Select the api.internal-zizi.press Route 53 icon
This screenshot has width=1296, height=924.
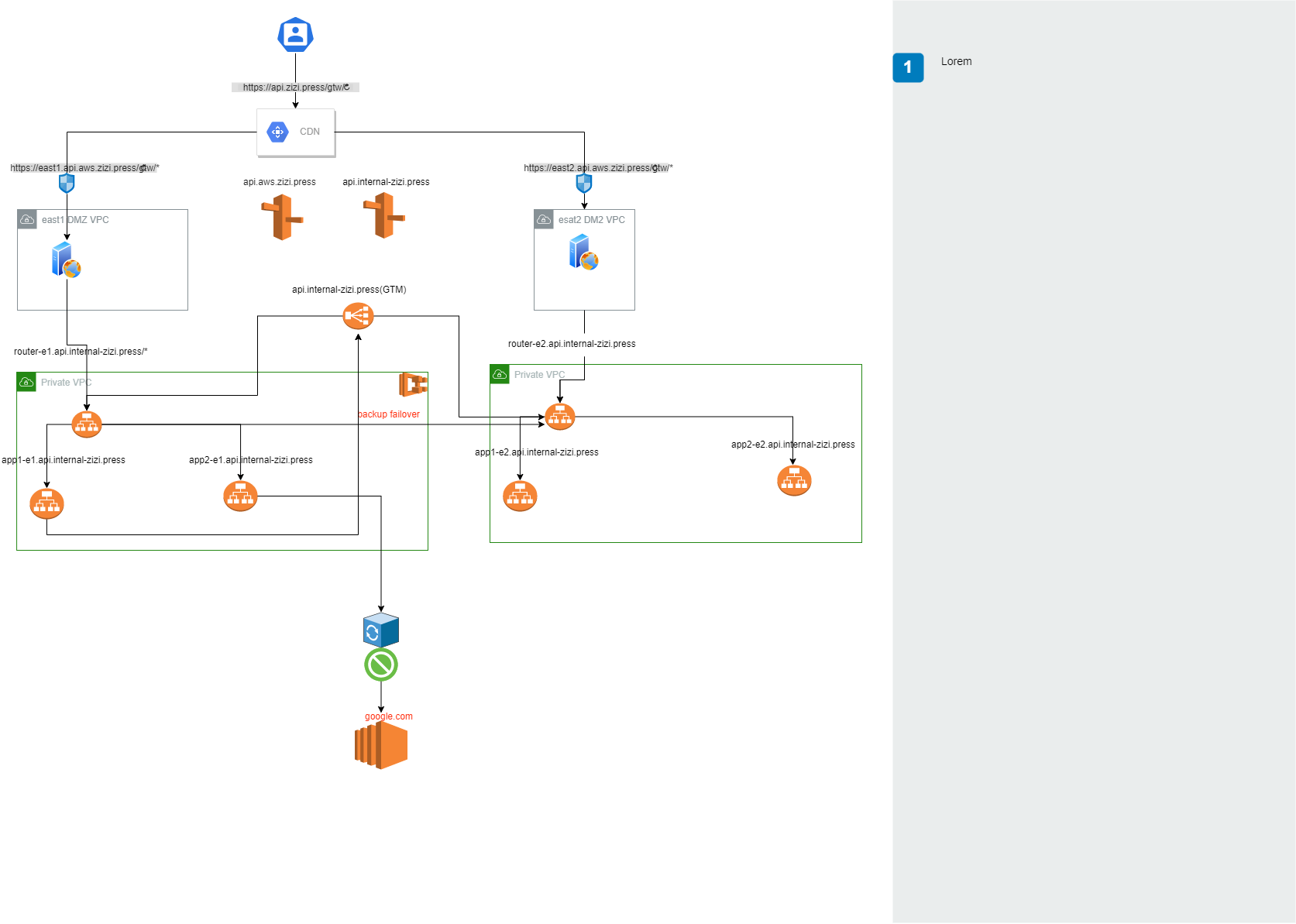(x=384, y=215)
